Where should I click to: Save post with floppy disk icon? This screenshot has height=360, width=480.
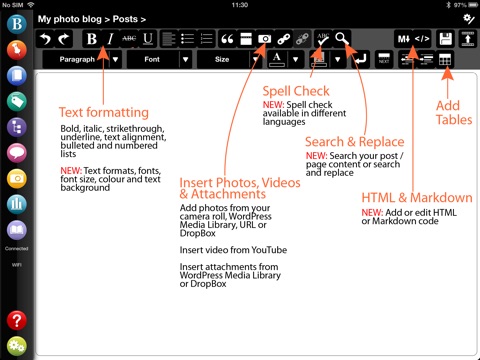pos(446,39)
